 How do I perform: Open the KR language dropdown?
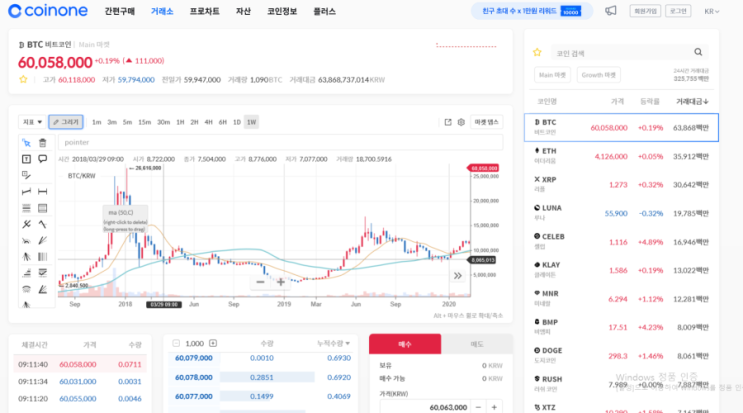[x=711, y=11]
